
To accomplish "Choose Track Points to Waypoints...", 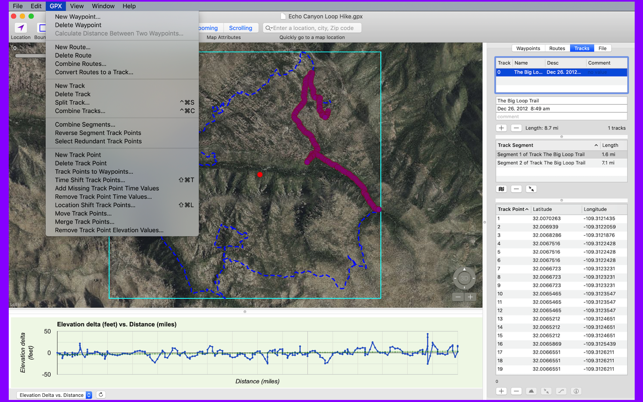I will click(x=122, y=172).
